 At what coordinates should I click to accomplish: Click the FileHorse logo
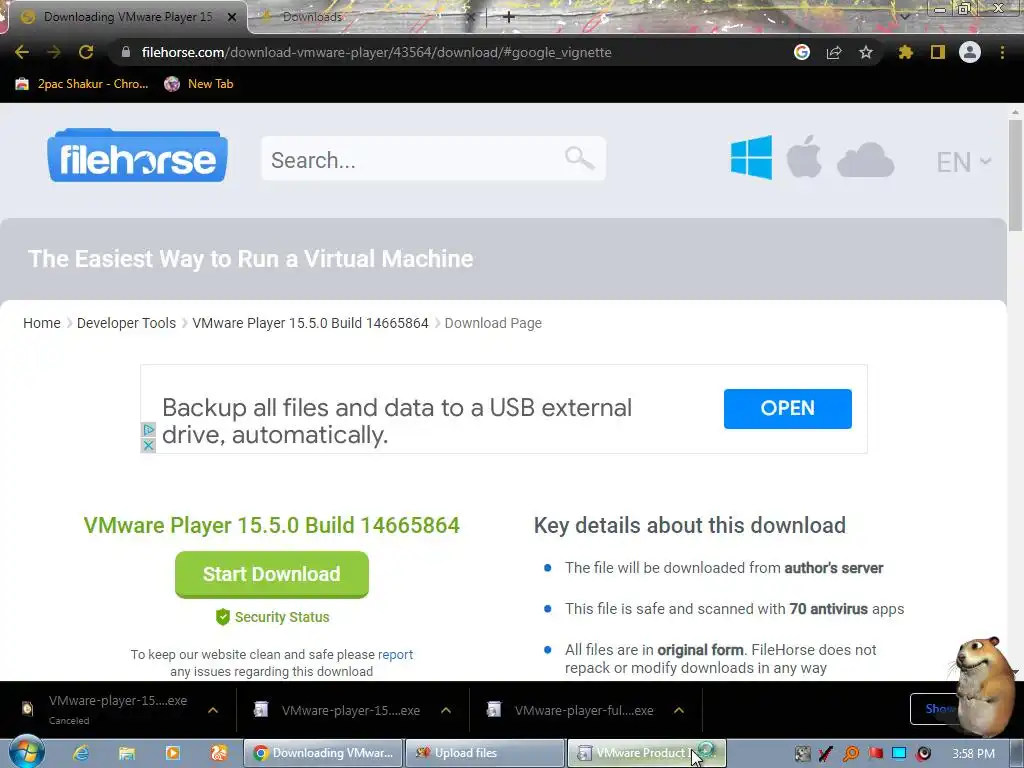[137, 155]
